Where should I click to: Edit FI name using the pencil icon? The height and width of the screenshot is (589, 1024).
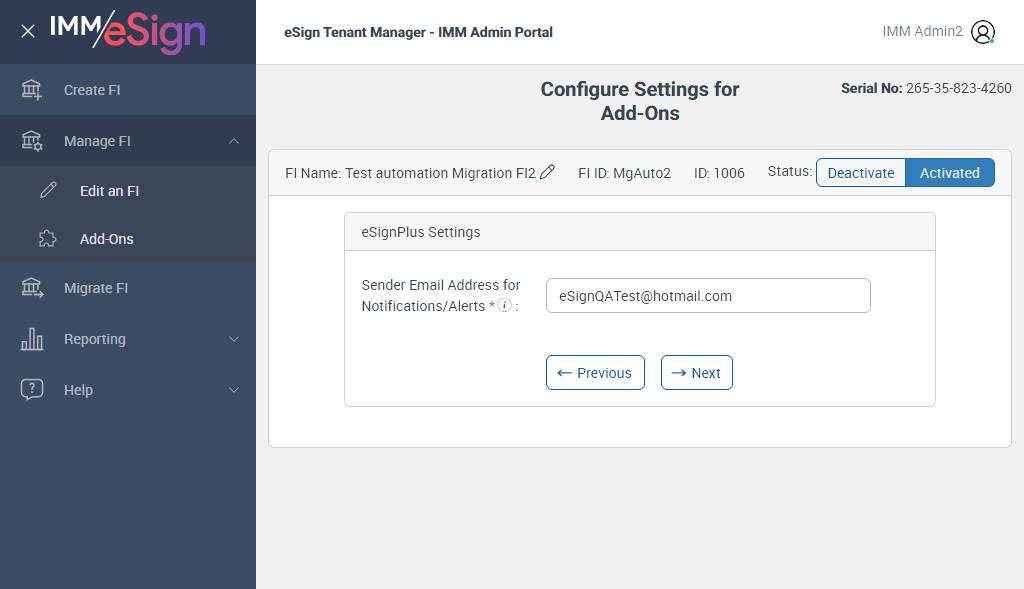coord(547,172)
